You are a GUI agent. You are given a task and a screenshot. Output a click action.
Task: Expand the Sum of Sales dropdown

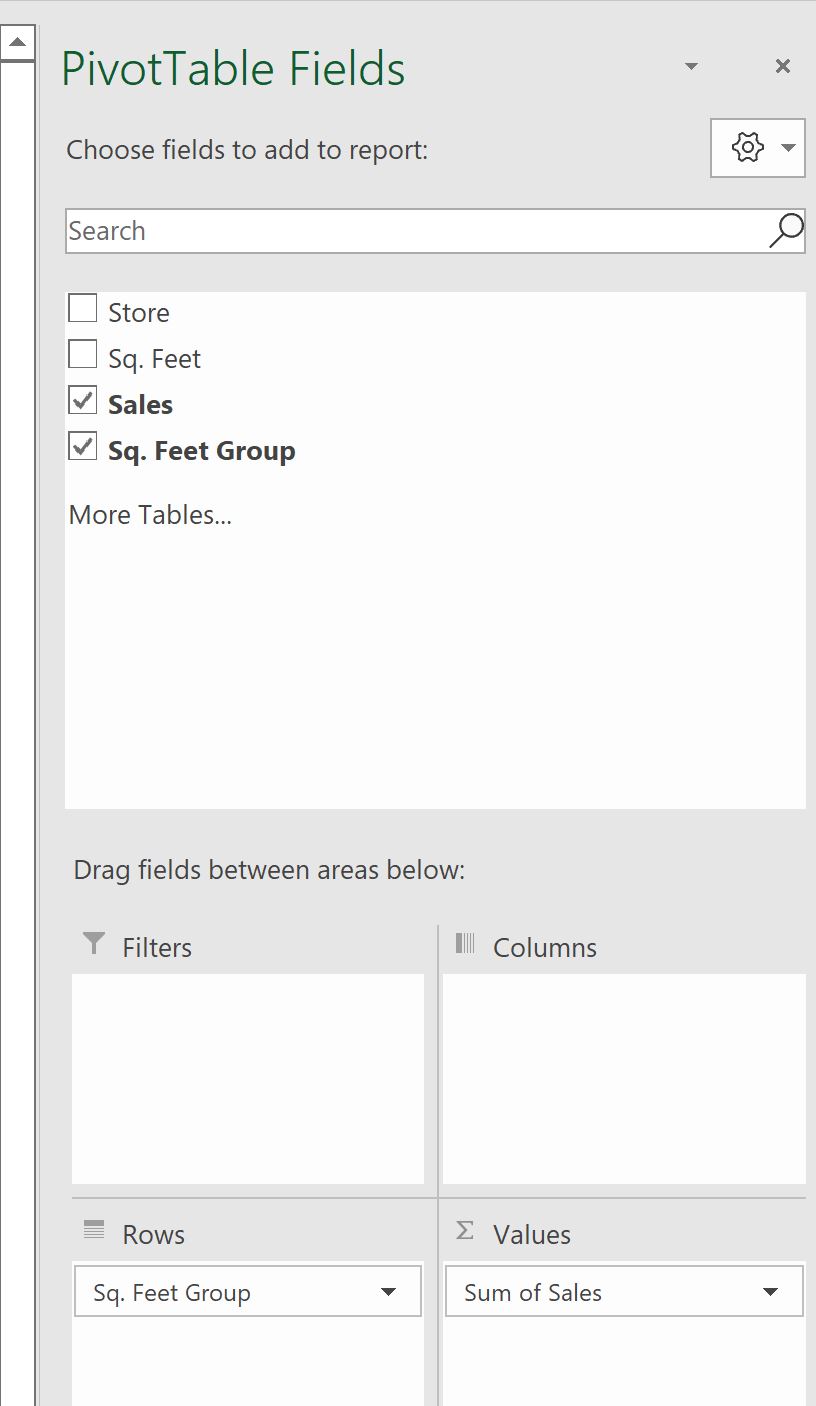click(770, 1293)
